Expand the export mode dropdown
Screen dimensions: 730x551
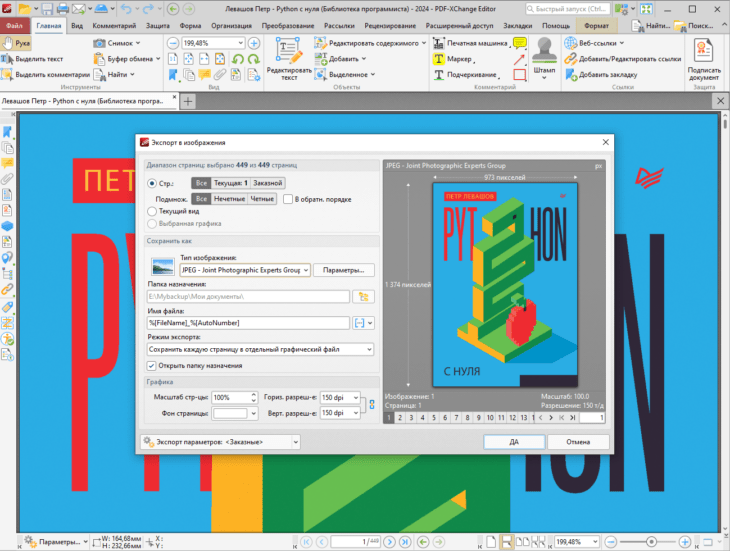click(x=260, y=349)
